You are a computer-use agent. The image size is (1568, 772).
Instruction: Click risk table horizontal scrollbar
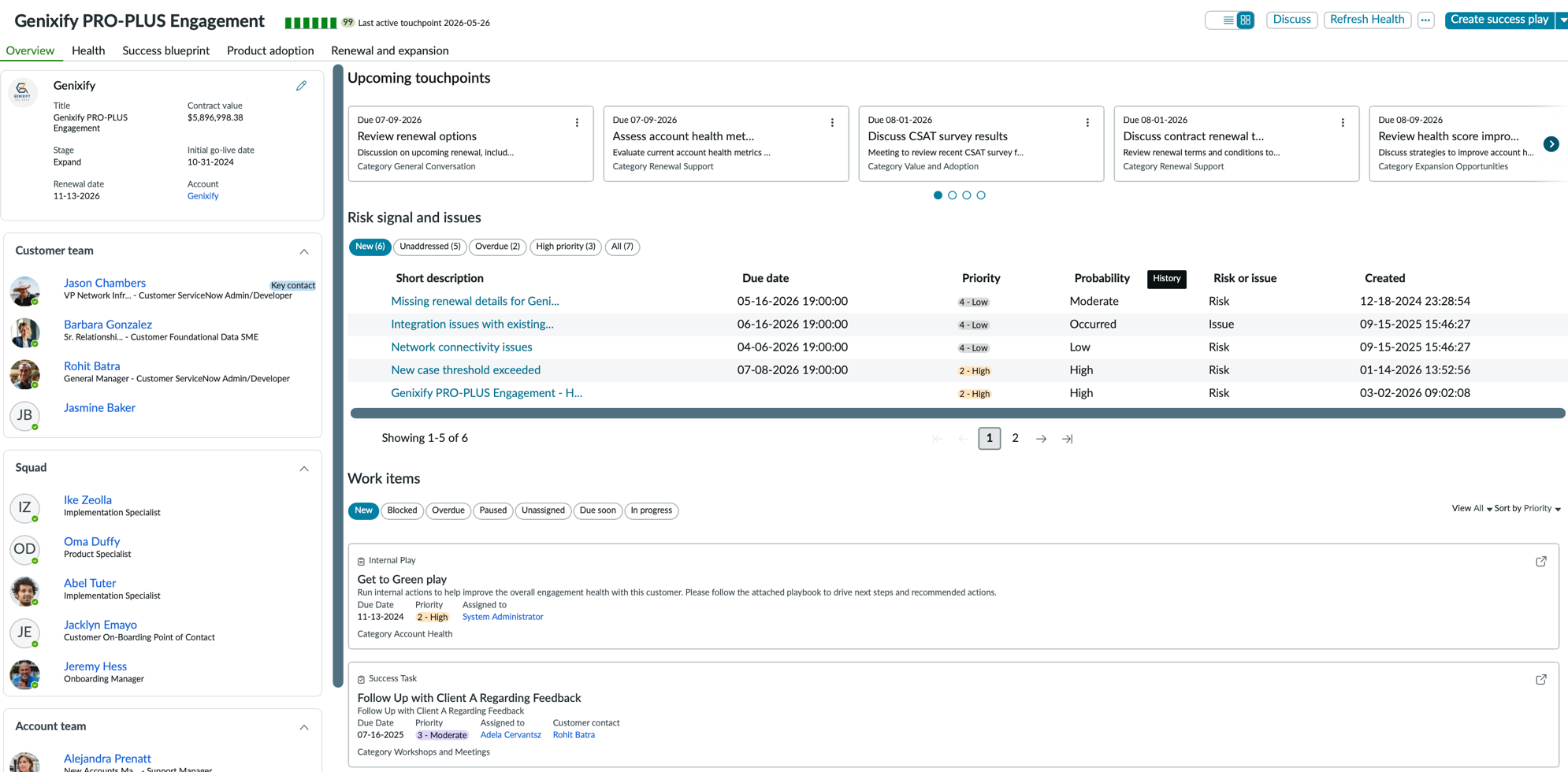(957, 414)
